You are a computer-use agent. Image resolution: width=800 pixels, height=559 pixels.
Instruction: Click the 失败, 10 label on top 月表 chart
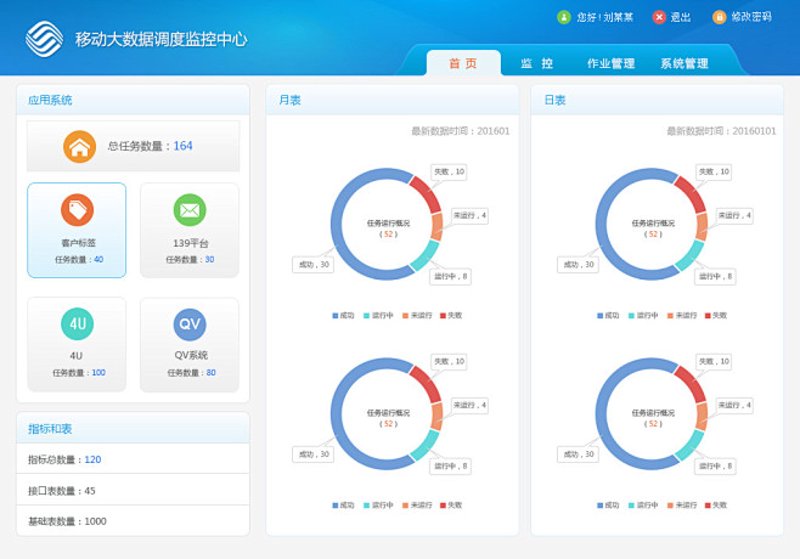point(449,172)
